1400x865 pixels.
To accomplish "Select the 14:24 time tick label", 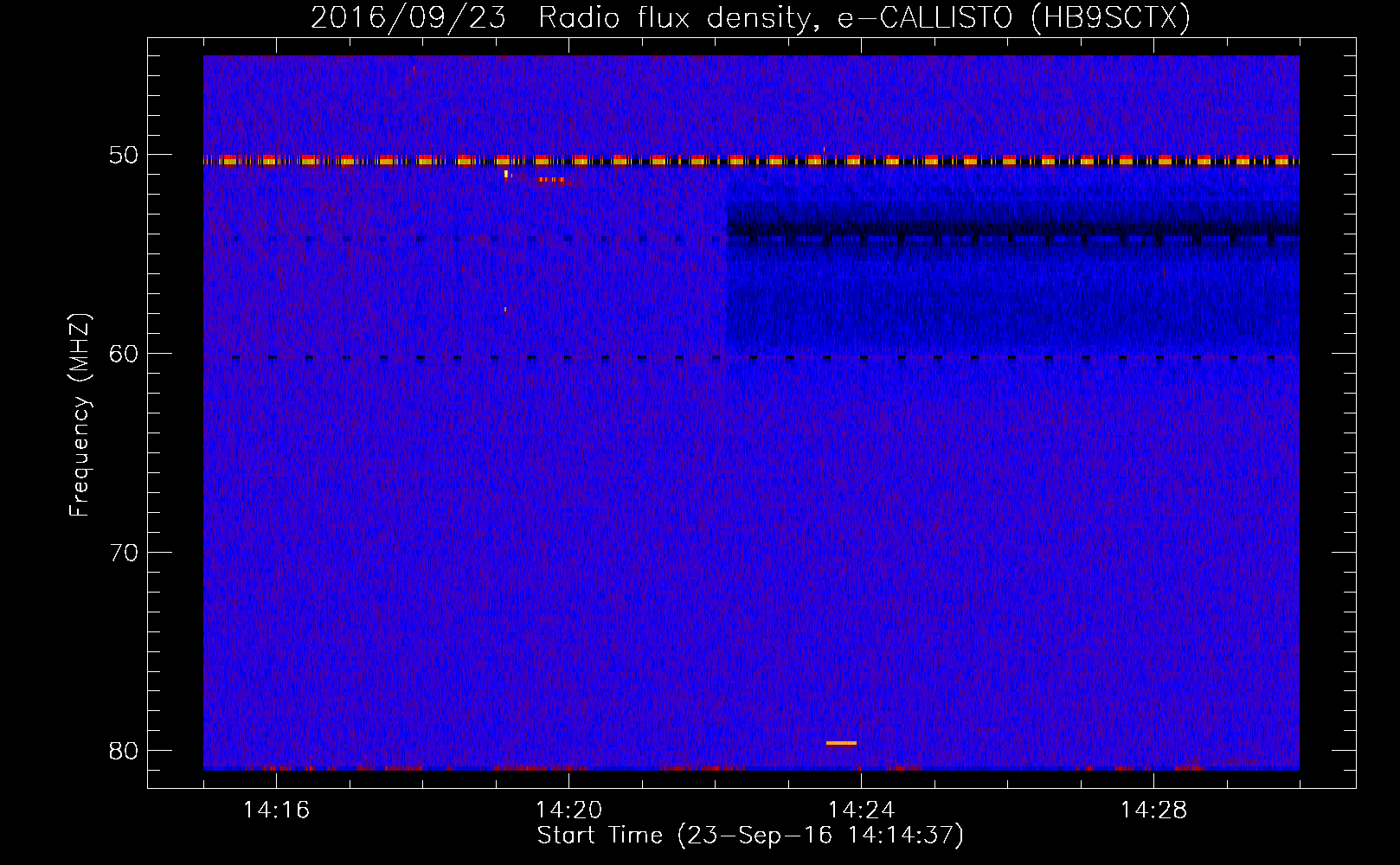I will (861, 811).
